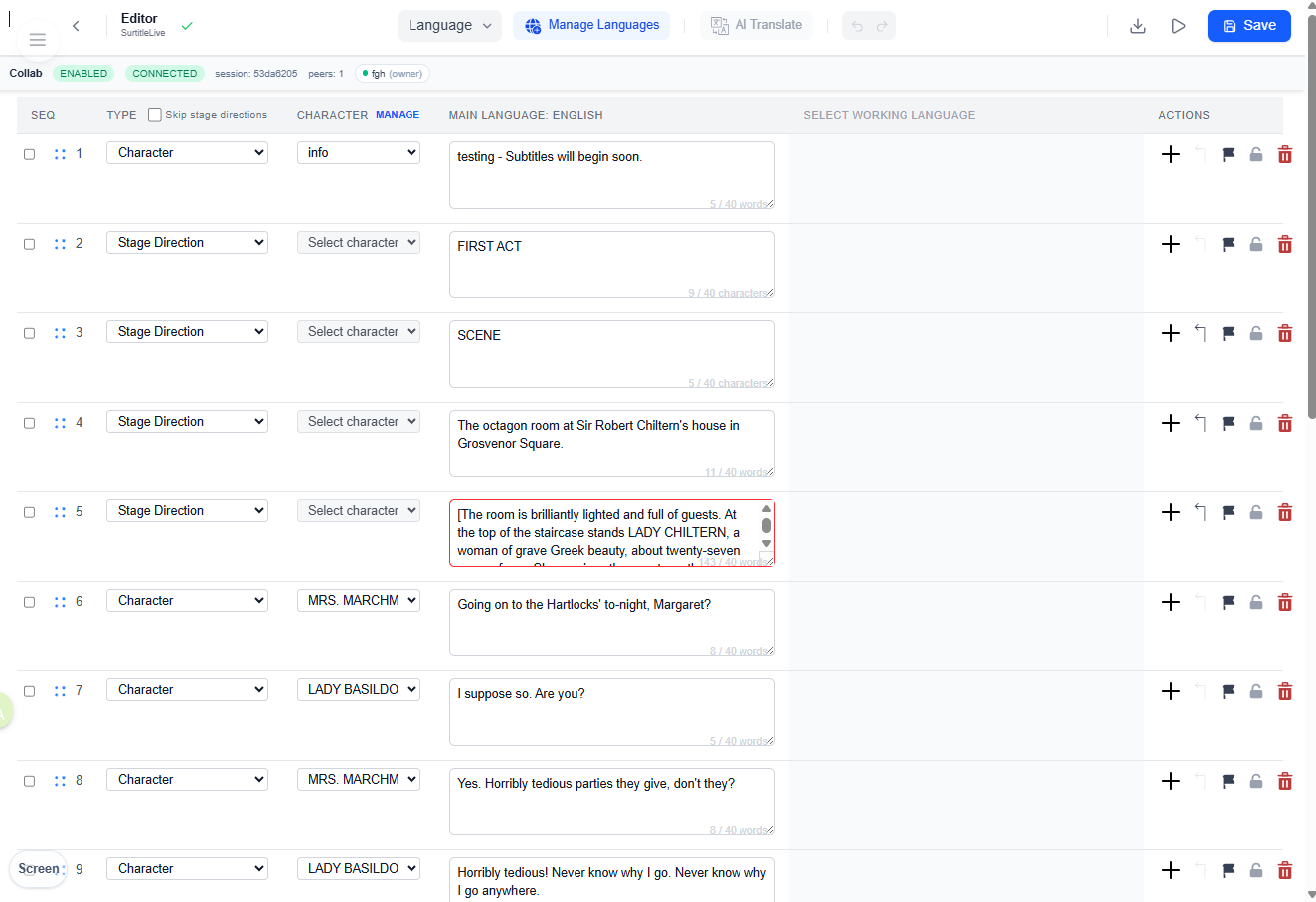Viewport: 1316px width, 902px height.
Task: Open the Type dropdown for row 2
Action: pos(187,243)
